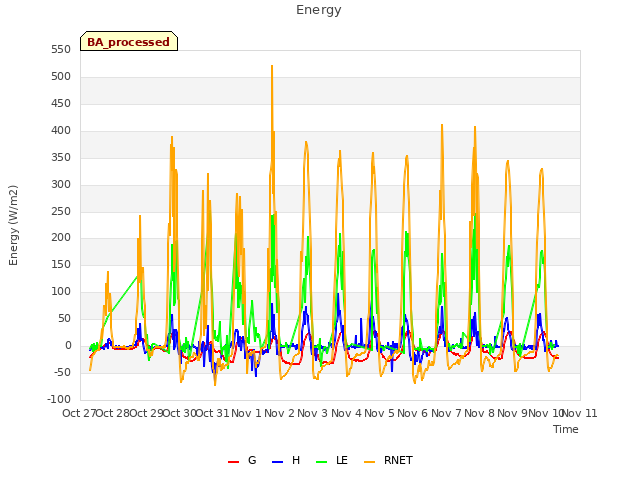Click the 250 y-axis tick label
The height and width of the screenshot is (480, 640).
(x=61, y=211)
